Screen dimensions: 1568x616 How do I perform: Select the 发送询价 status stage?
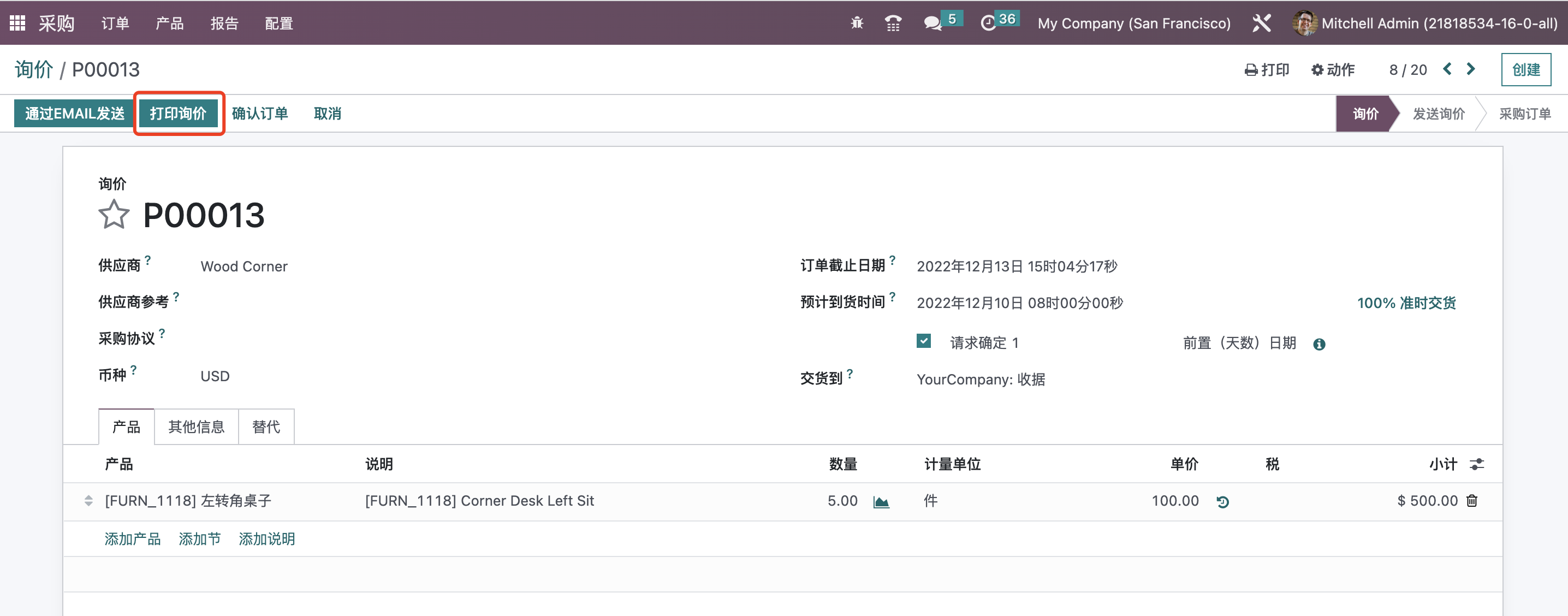[1439, 114]
